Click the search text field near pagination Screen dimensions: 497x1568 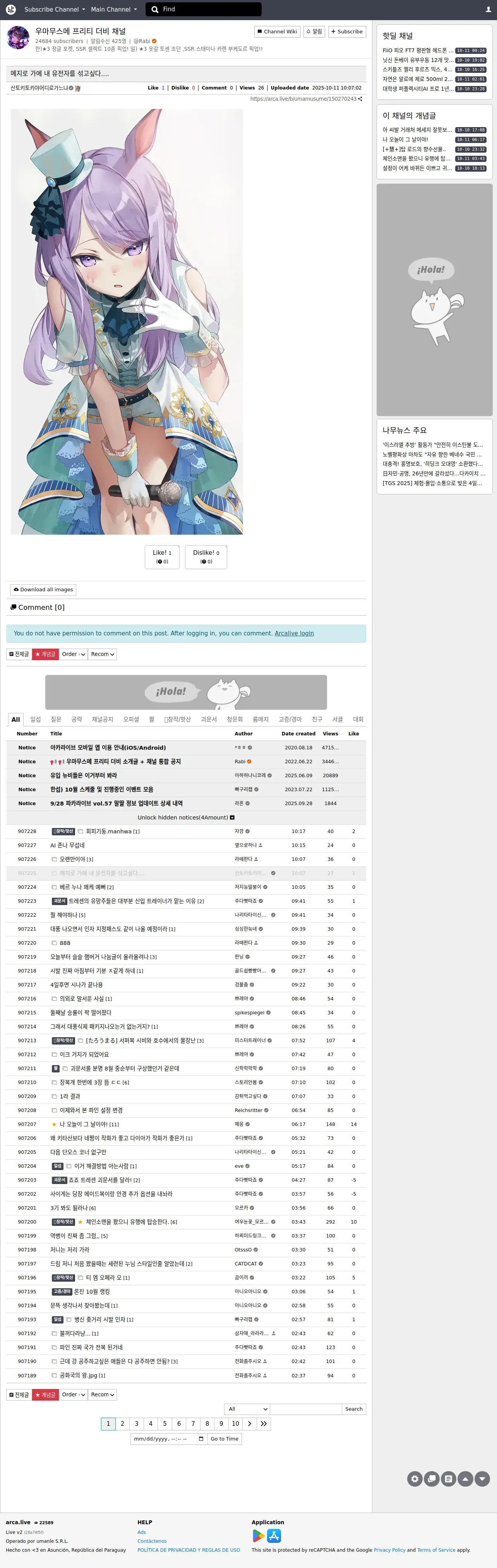click(306, 1409)
